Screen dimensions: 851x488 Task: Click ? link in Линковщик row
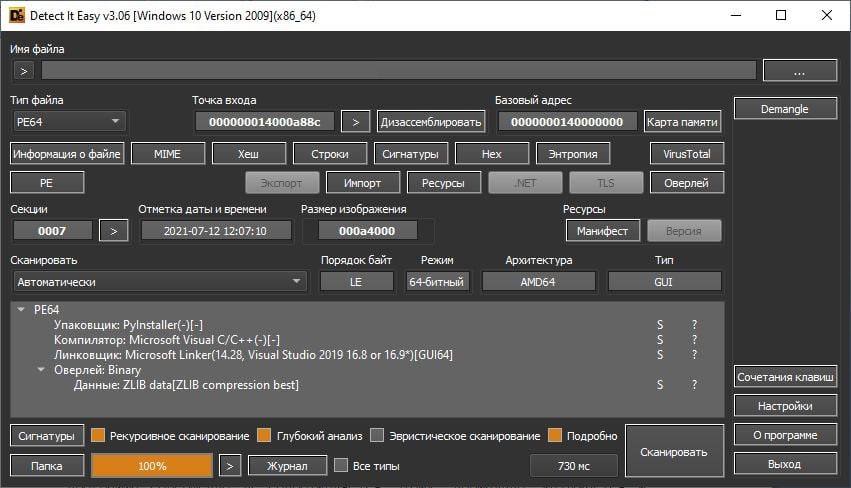click(694, 354)
